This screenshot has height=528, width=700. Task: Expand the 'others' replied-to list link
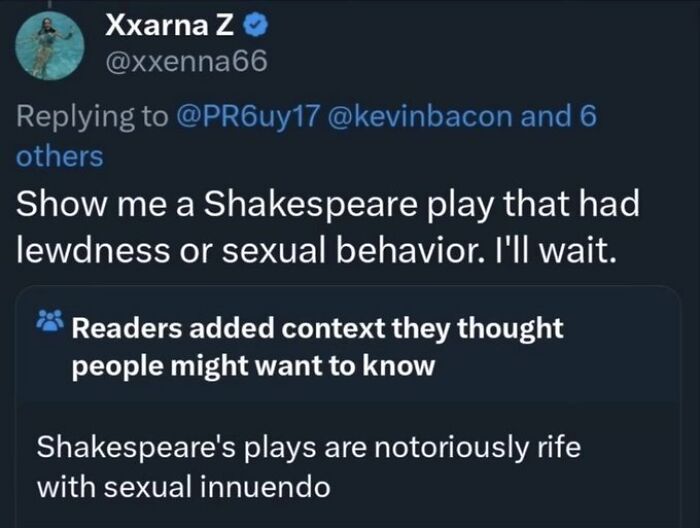coord(59,156)
